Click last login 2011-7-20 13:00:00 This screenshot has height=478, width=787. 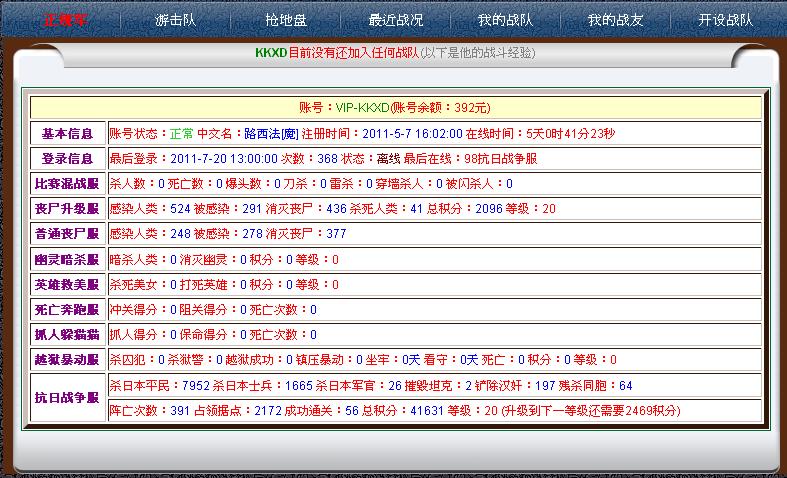224,159
